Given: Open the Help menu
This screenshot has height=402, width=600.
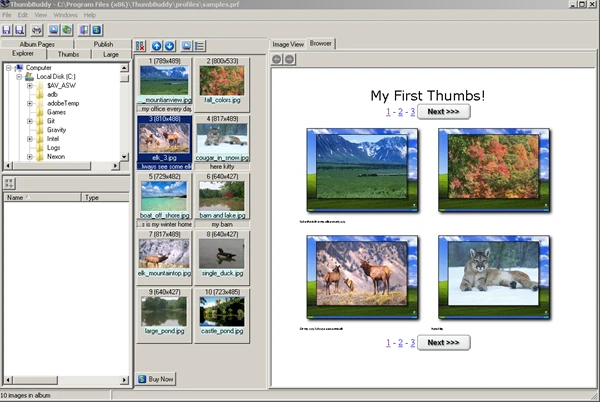Looking at the screenshot, I should [90, 15].
